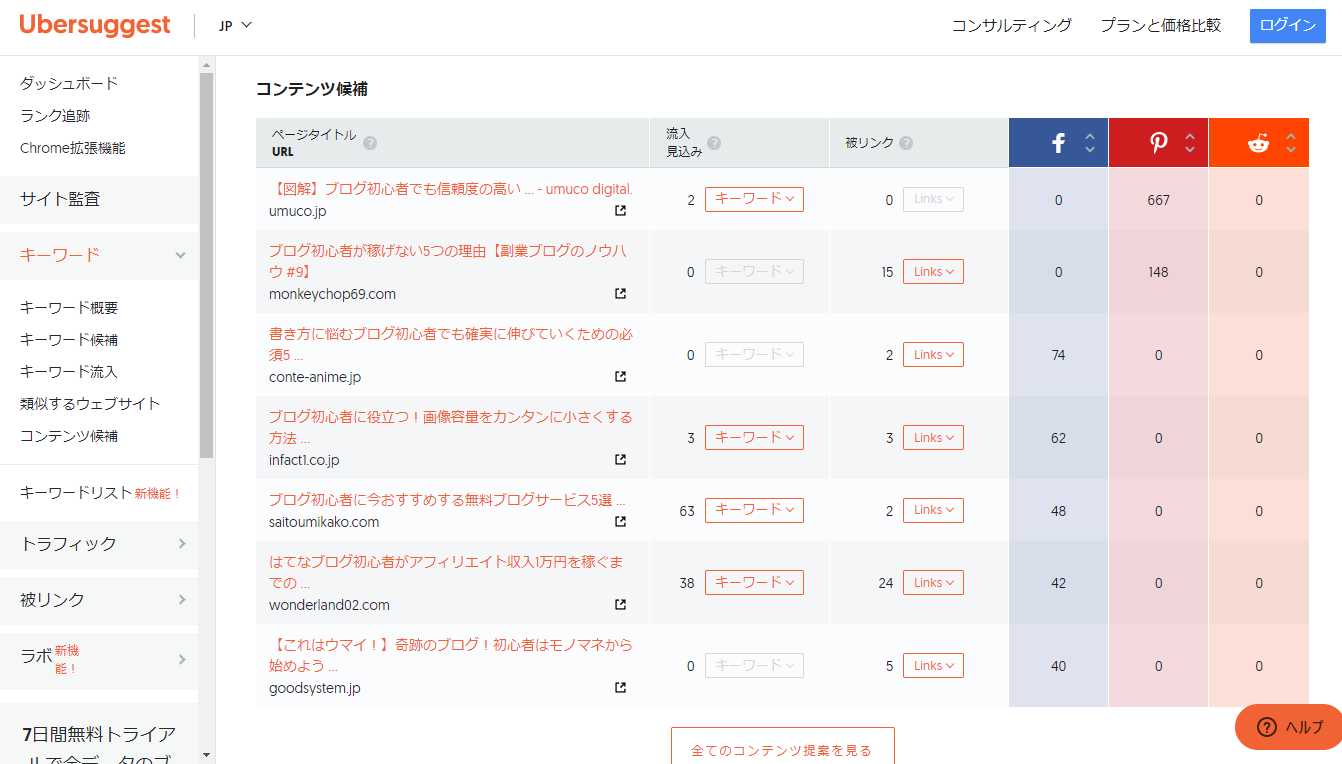Click Facebook count 74 cell
The height and width of the screenshot is (764, 1342).
coord(1059,355)
